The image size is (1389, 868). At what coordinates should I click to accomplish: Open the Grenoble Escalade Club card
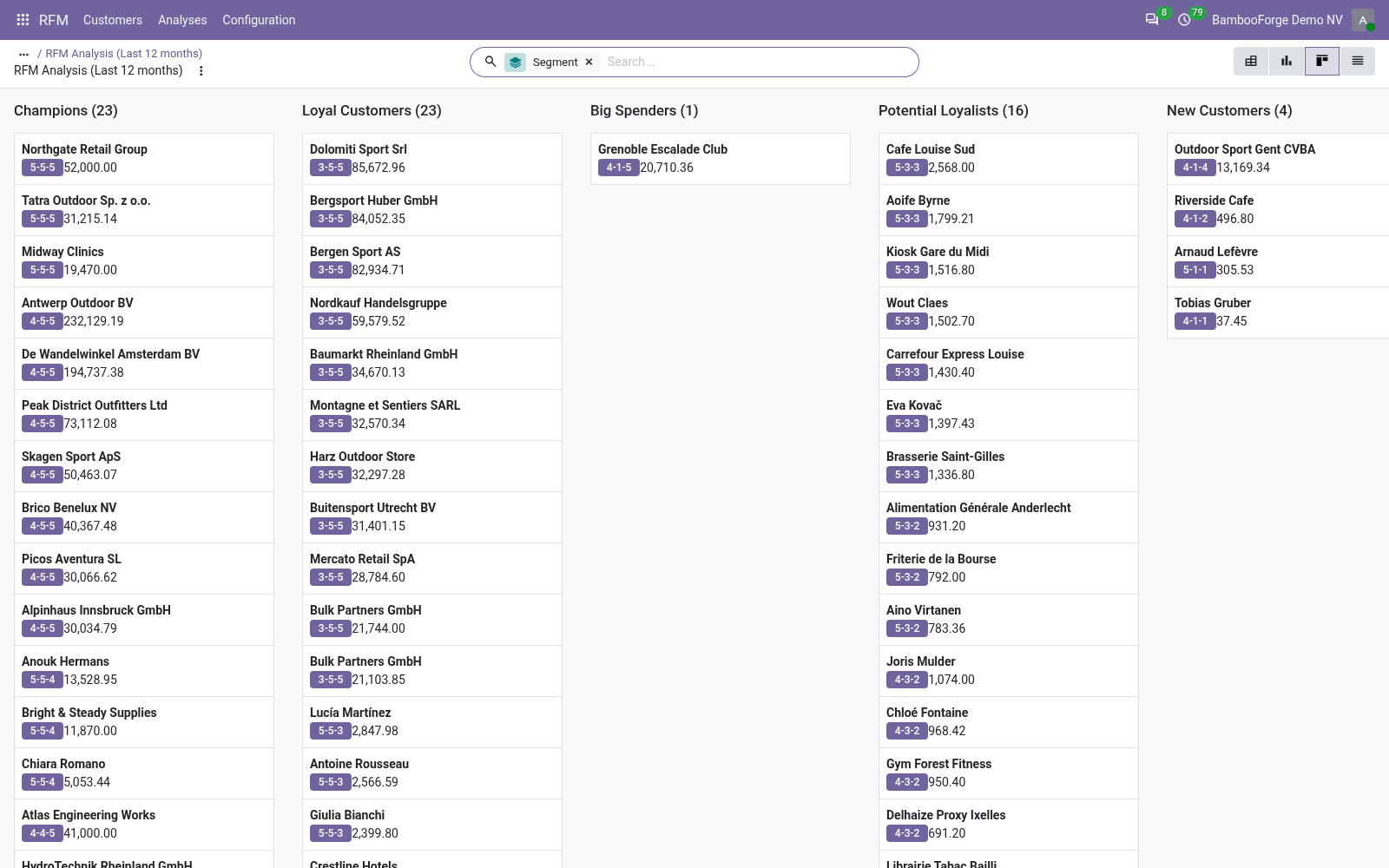pyautogui.click(x=721, y=159)
